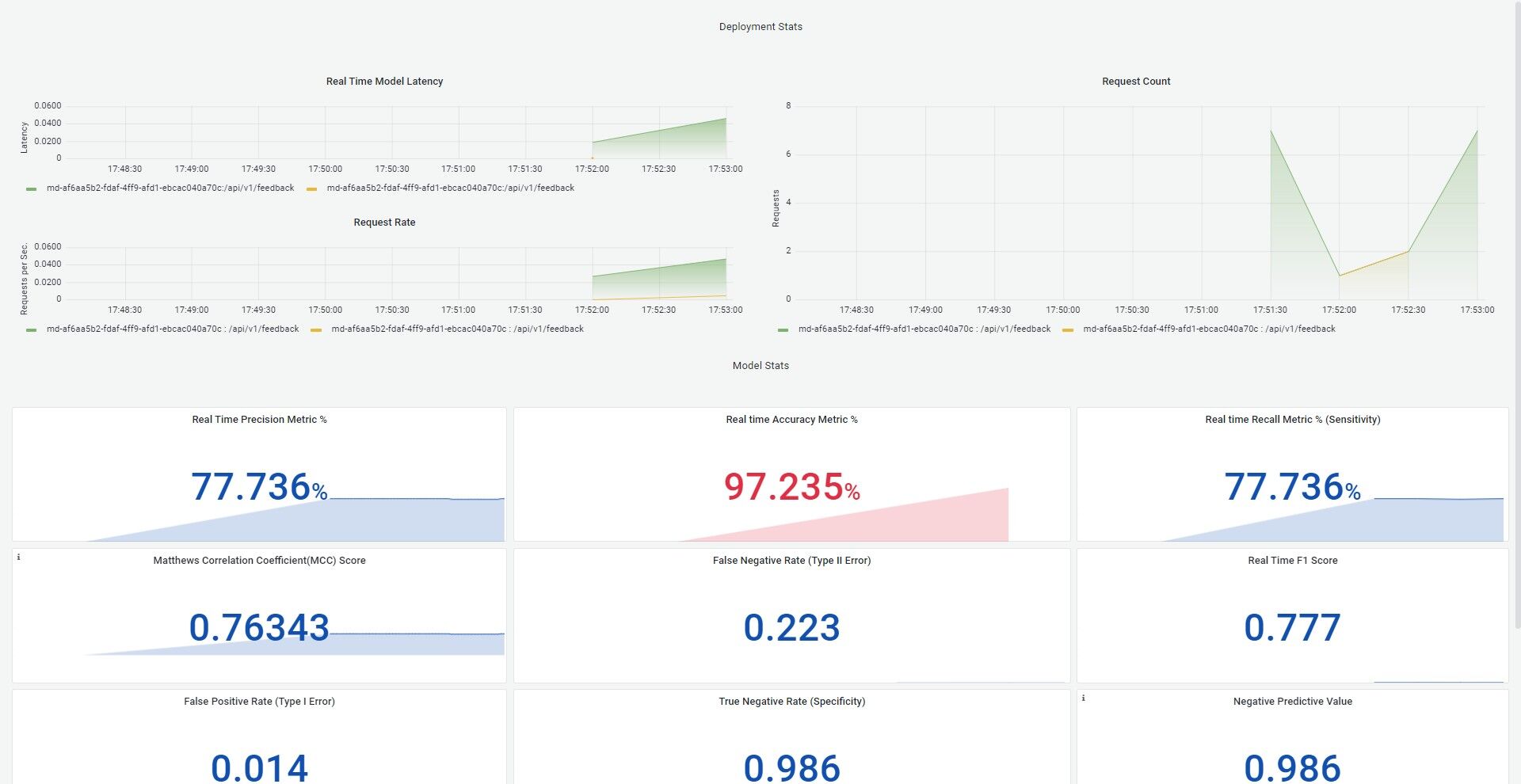This screenshot has width=1521, height=784.
Task: Open the Real Time F1 Score panel menu
Action: point(1293,561)
